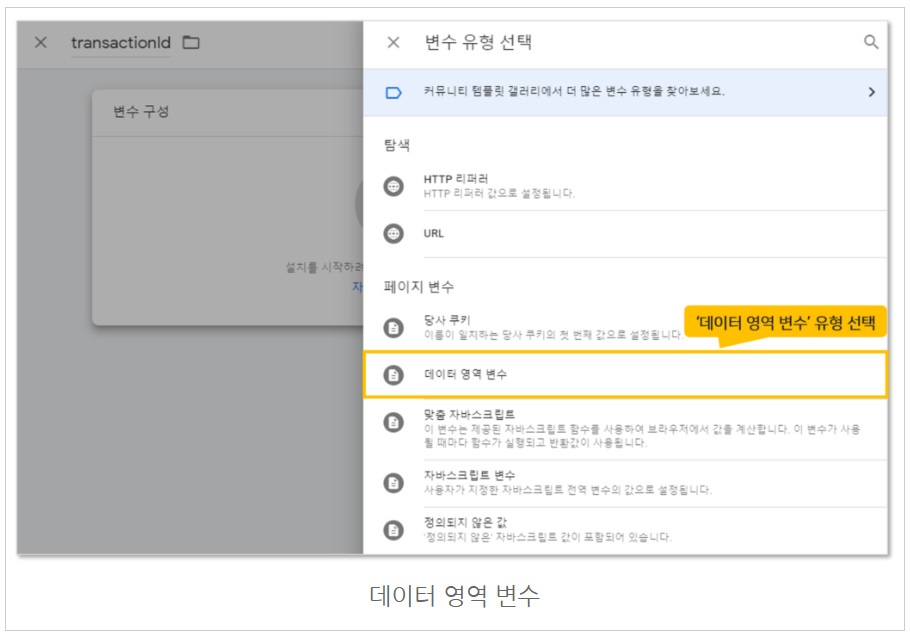
Task: Select the 당사 쿠키 variable type
Action: (625, 327)
